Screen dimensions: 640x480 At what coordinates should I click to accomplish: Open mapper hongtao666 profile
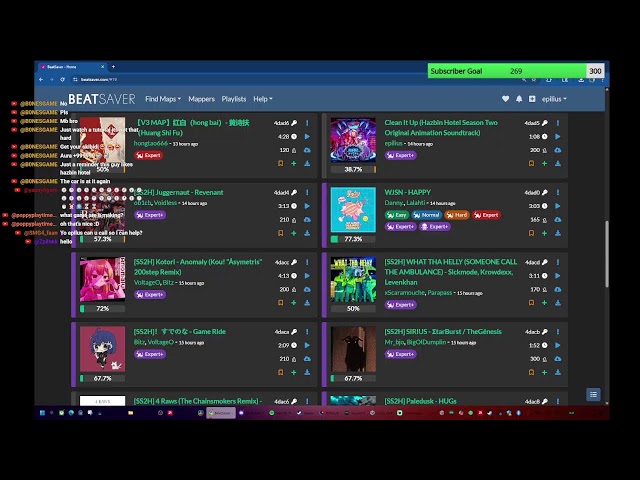(x=151, y=143)
